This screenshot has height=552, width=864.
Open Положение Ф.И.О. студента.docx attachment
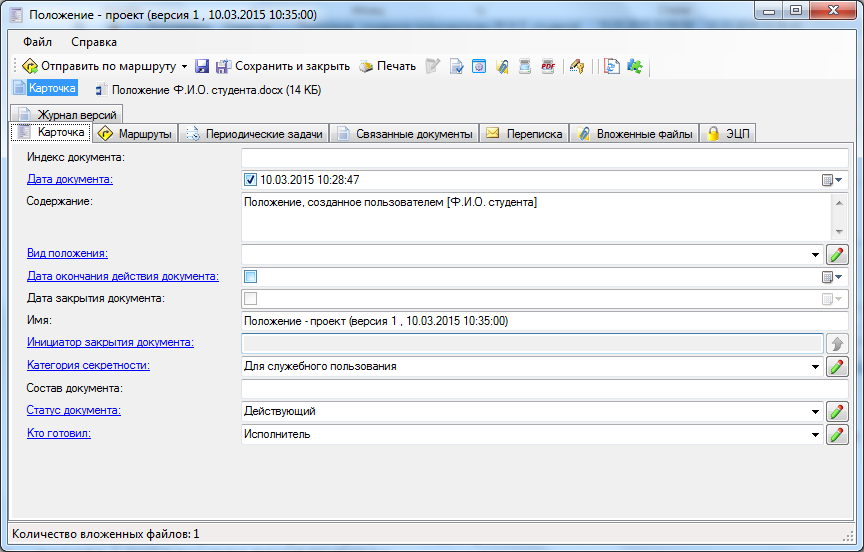[x=208, y=90]
